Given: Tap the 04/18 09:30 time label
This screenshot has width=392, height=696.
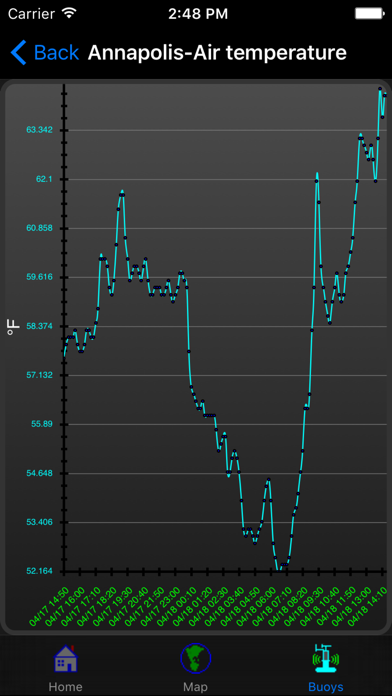Looking at the screenshot, I should click(x=303, y=606).
